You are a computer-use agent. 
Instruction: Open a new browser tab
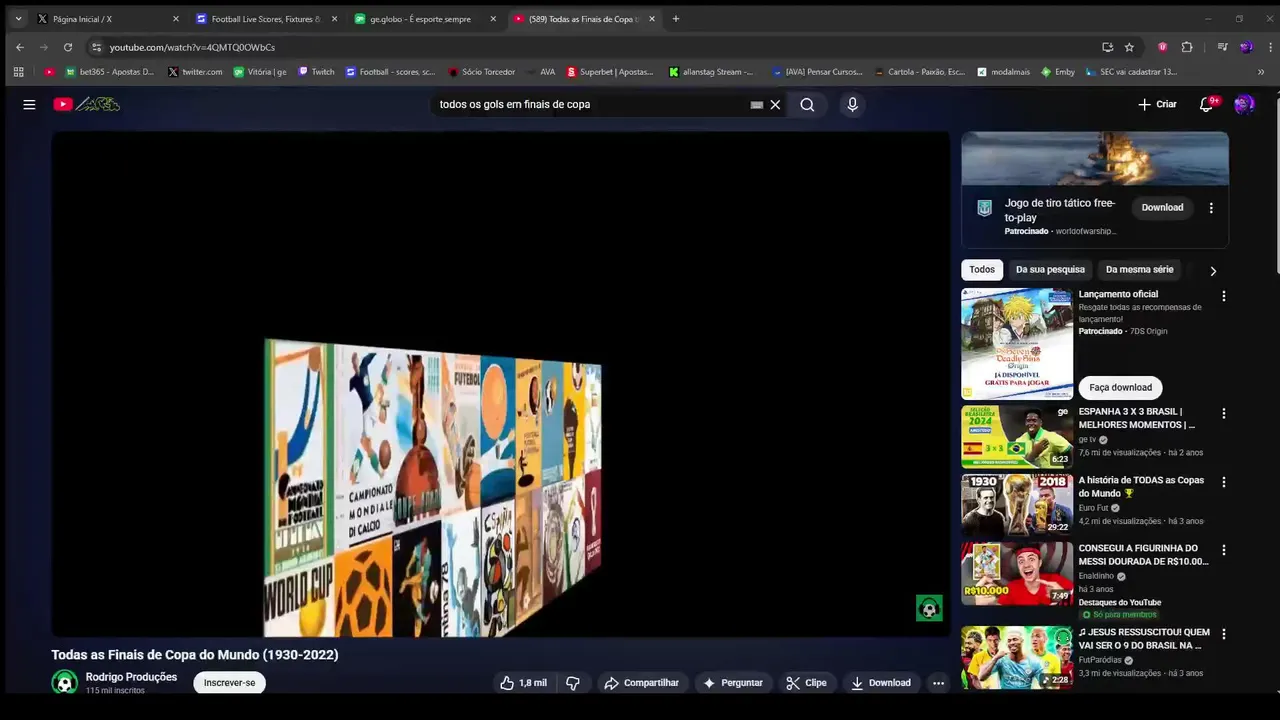click(x=676, y=19)
